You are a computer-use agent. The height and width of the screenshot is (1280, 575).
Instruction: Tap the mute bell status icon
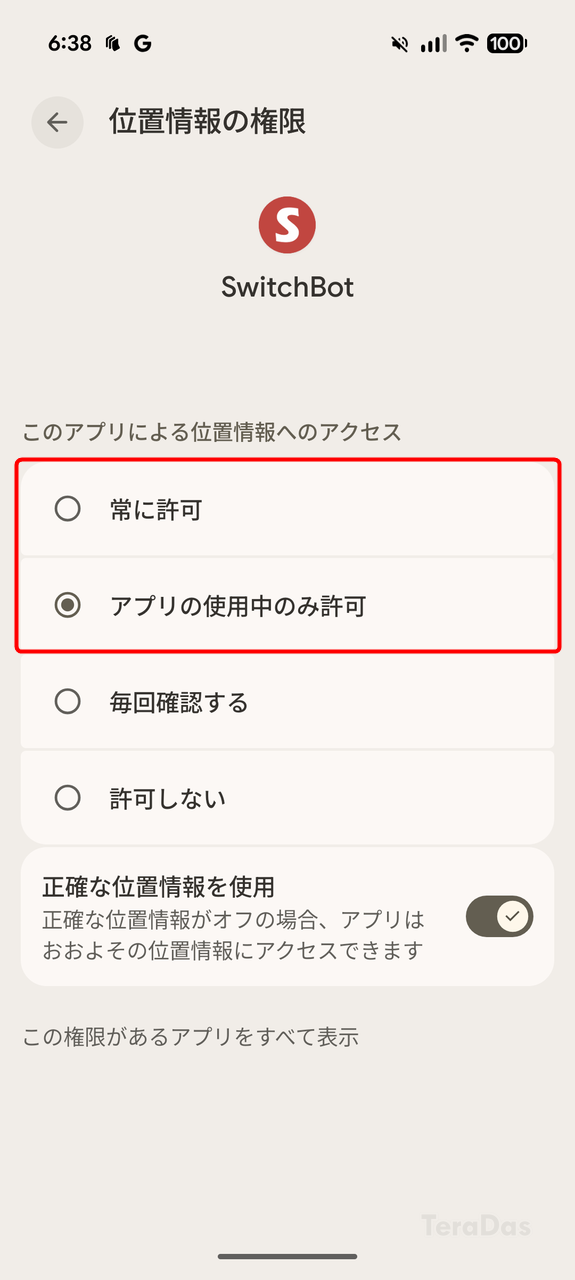click(401, 44)
